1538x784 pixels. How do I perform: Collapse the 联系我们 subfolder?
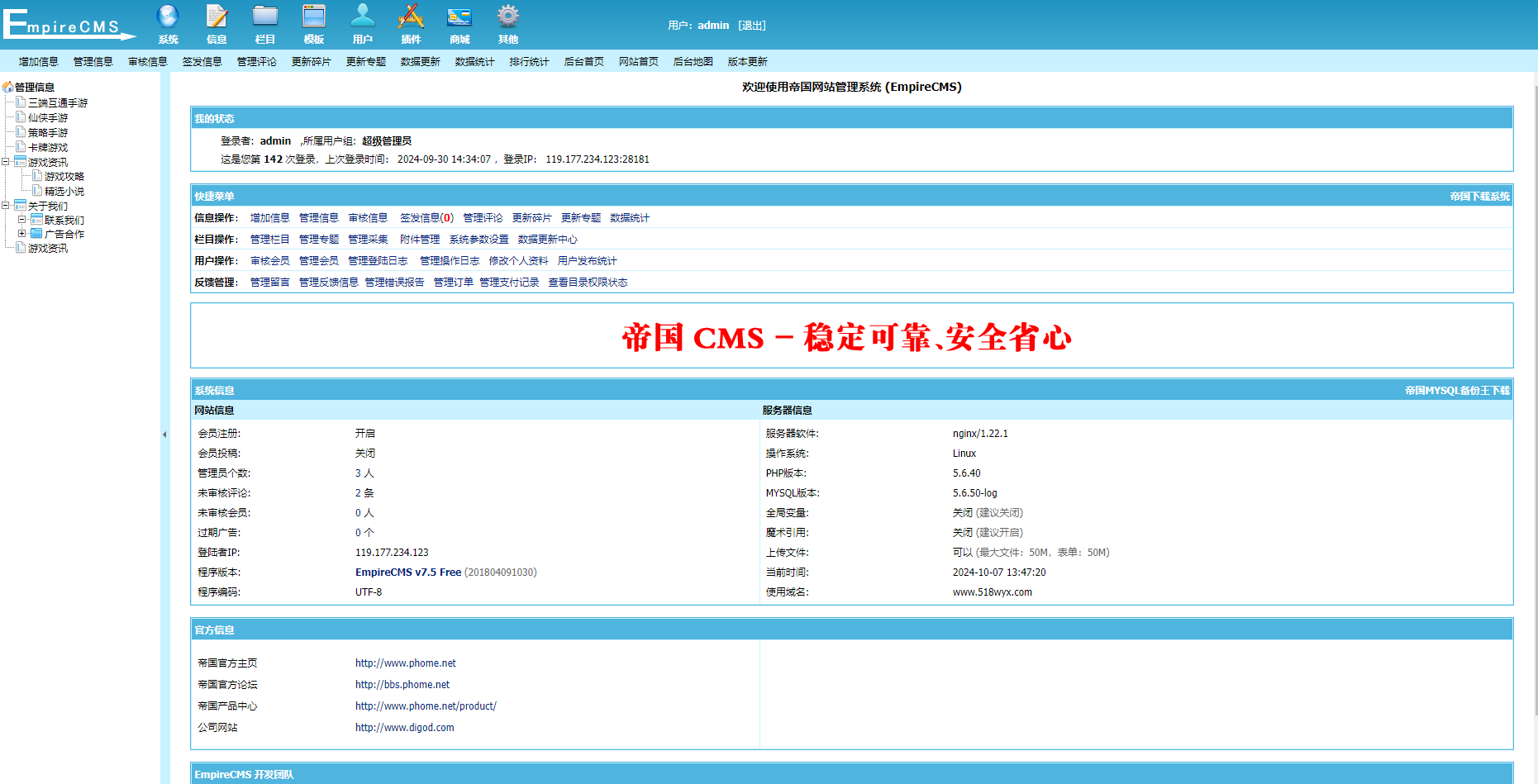tap(22, 220)
